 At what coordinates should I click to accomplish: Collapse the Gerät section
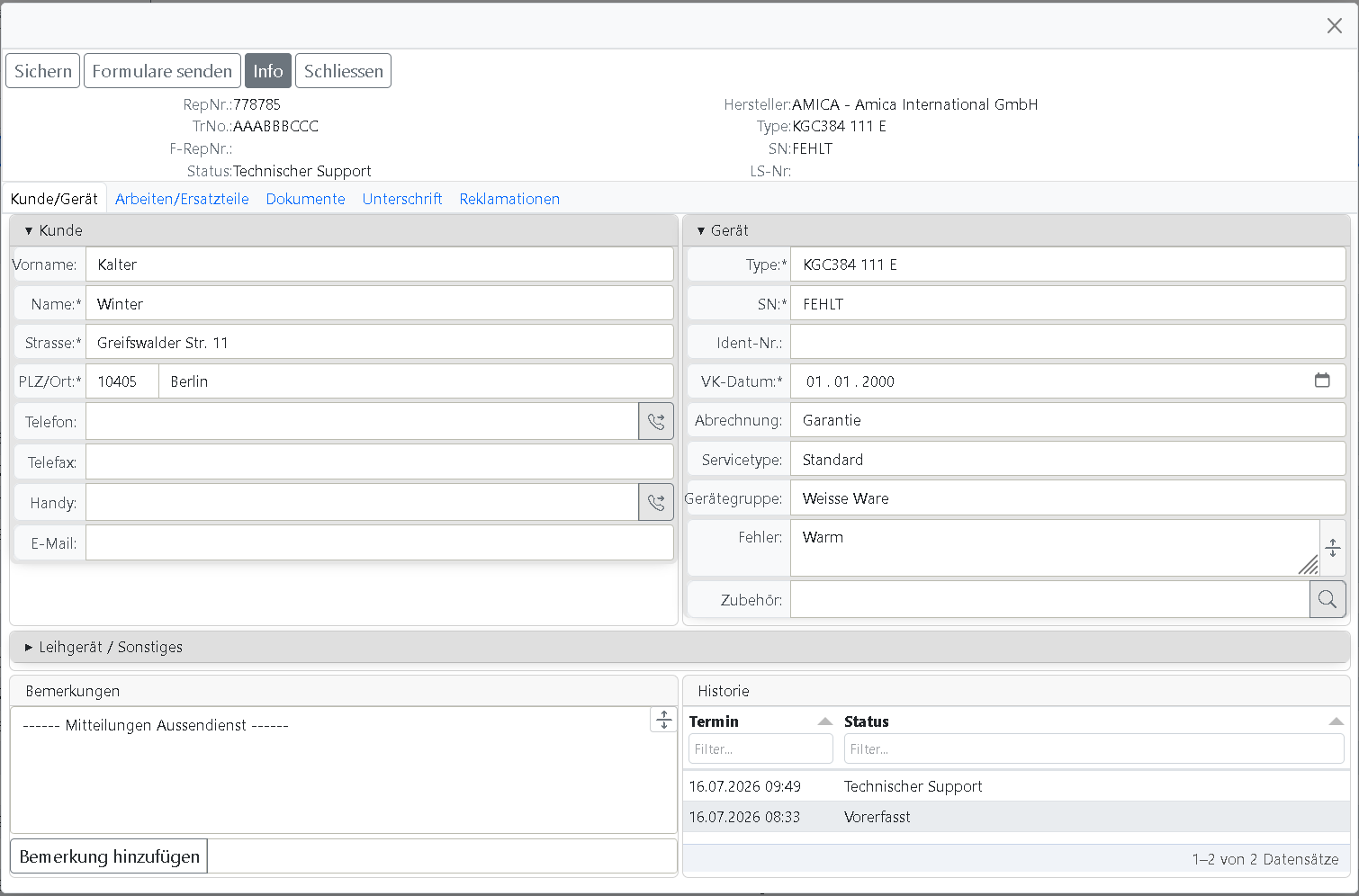point(701,231)
